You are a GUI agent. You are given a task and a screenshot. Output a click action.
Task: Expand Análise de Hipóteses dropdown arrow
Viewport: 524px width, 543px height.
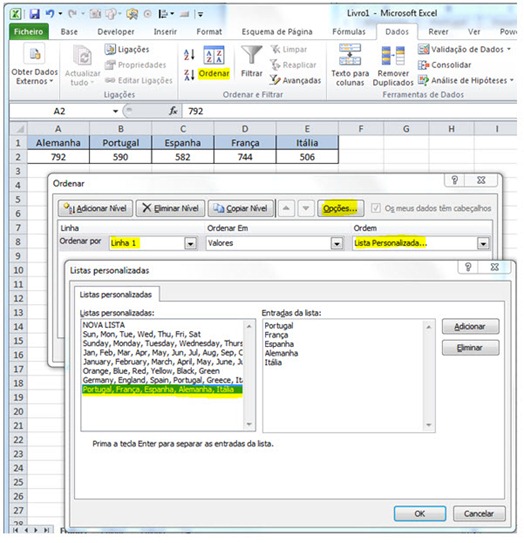point(511,80)
